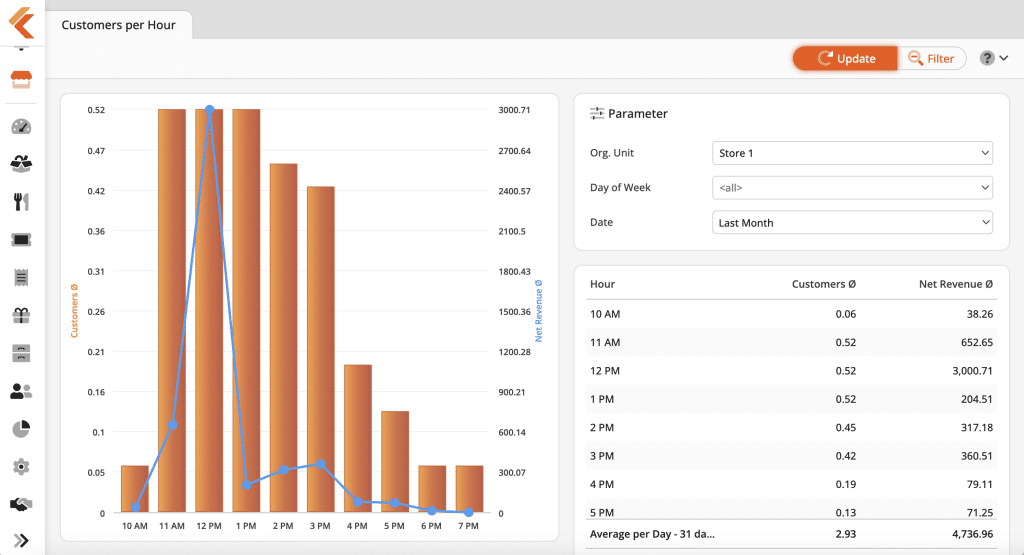Viewport: 1024px width, 555px height.
Task: Click the 3 PM line data point
Action: [x=321, y=464]
